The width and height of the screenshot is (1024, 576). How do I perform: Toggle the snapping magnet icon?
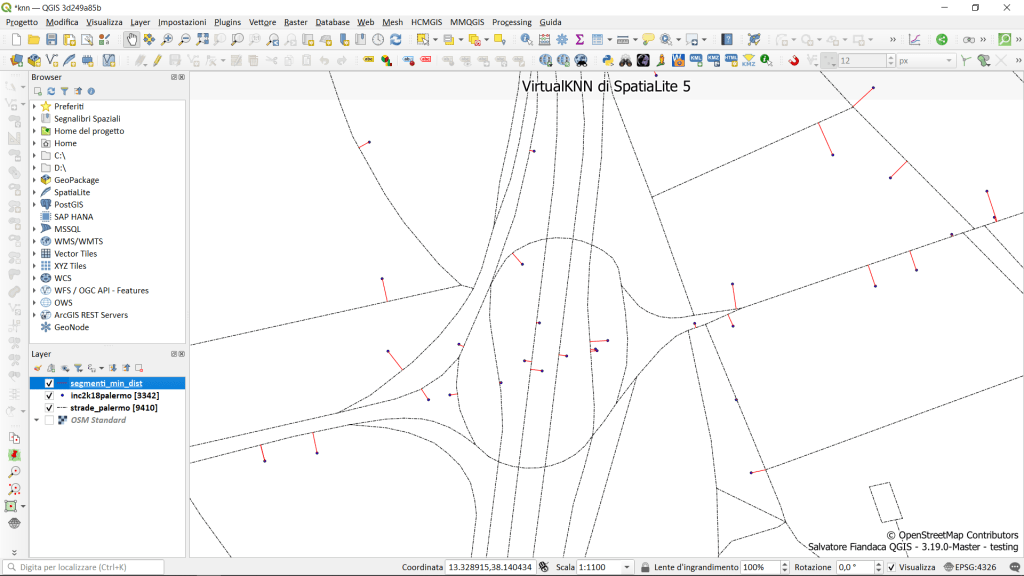click(794, 61)
